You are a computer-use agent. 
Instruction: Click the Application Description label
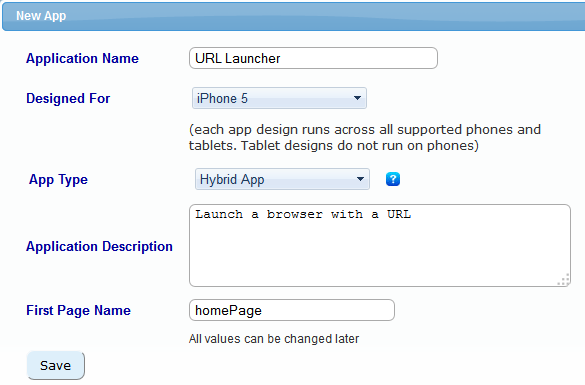(x=99, y=247)
